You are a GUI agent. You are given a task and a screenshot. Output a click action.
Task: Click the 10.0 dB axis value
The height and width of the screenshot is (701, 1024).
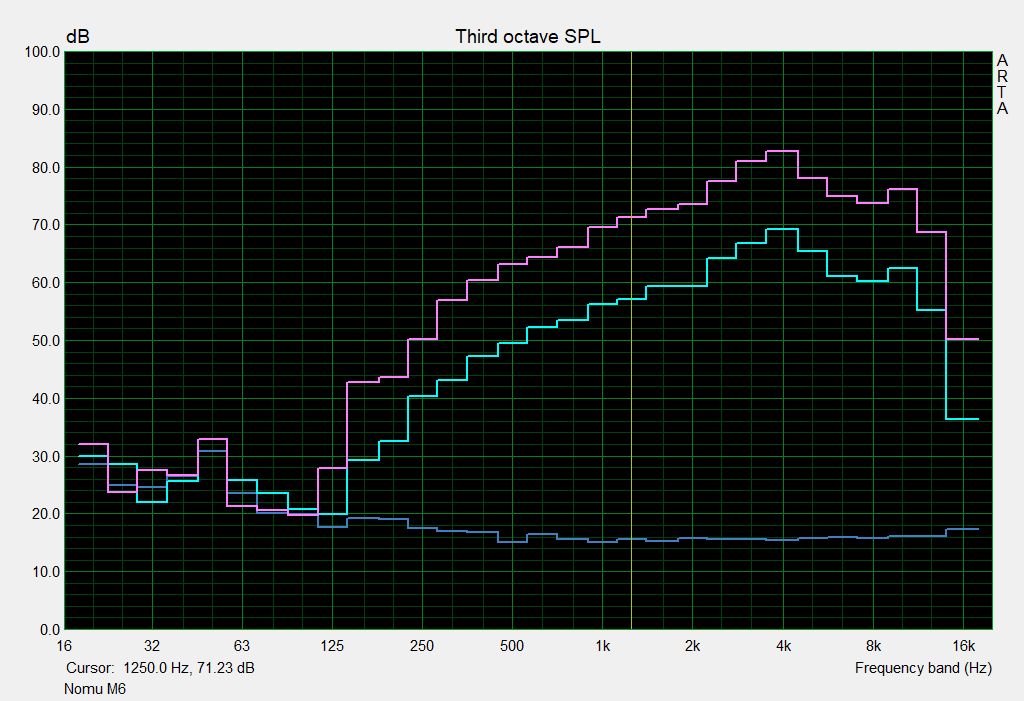point(46,572)
